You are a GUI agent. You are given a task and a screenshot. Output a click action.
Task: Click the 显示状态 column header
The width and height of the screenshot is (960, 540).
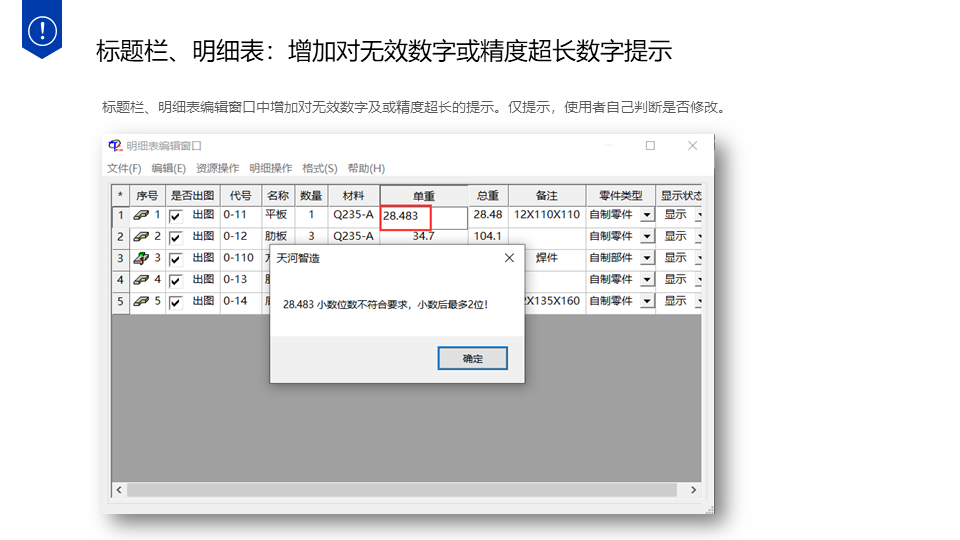click(x=678, y=196)
